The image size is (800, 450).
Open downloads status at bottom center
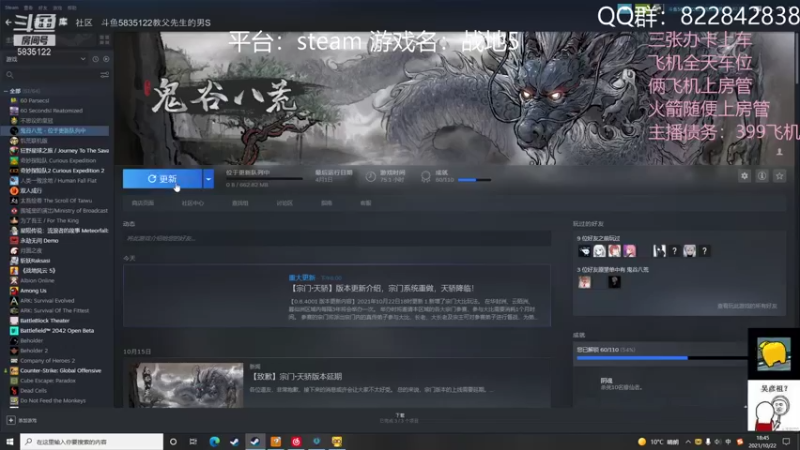(399, 418)
